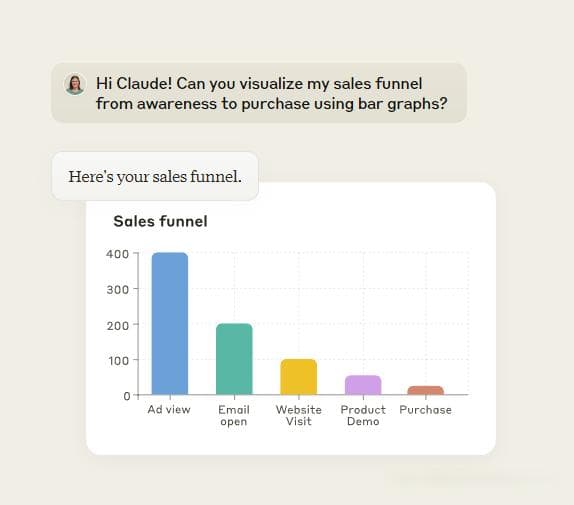574x505 pixels.
Task: Click the user avatar photo
Action: [75, 85]
